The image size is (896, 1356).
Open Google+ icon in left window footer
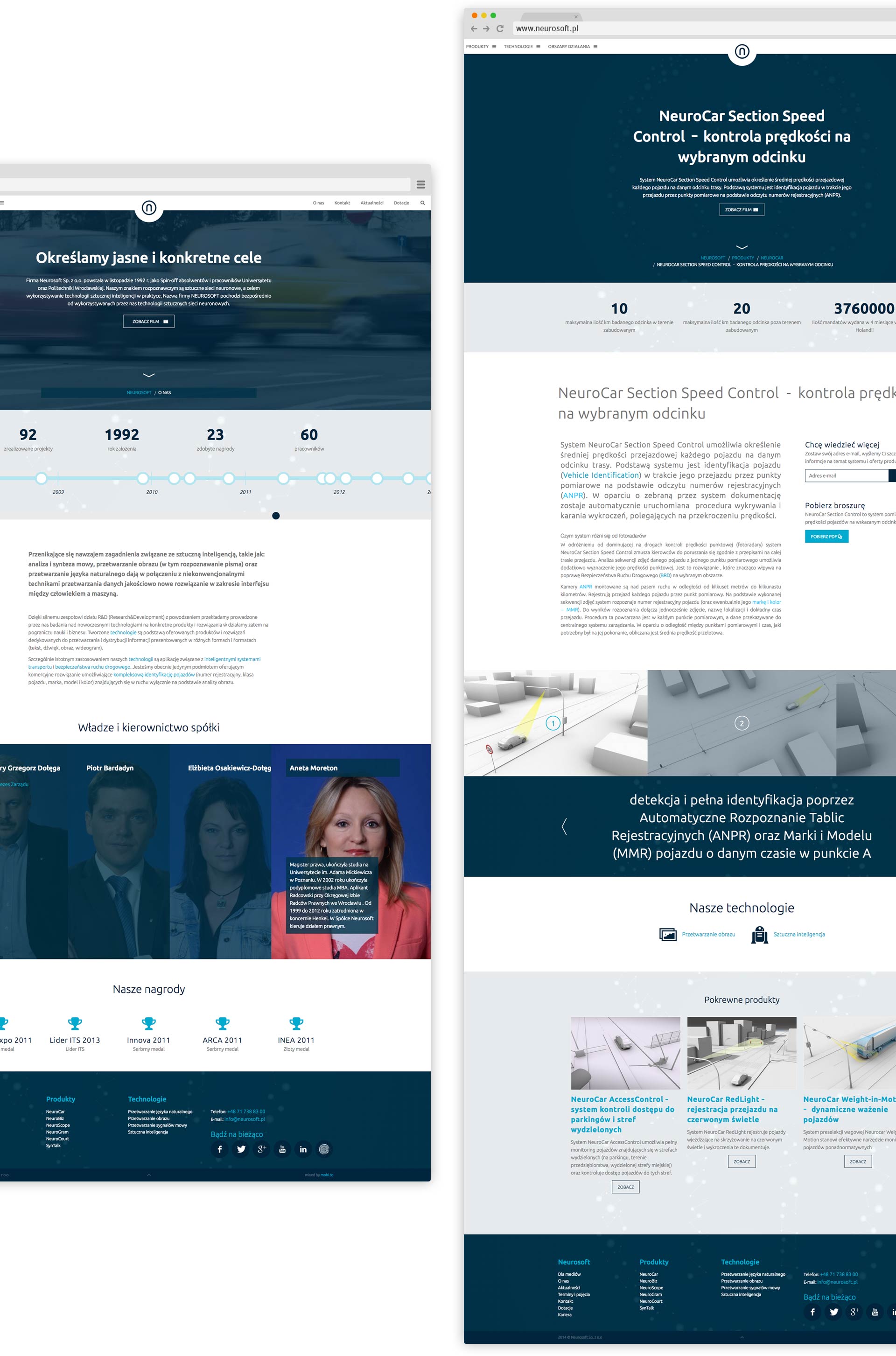click(262, 1149)
